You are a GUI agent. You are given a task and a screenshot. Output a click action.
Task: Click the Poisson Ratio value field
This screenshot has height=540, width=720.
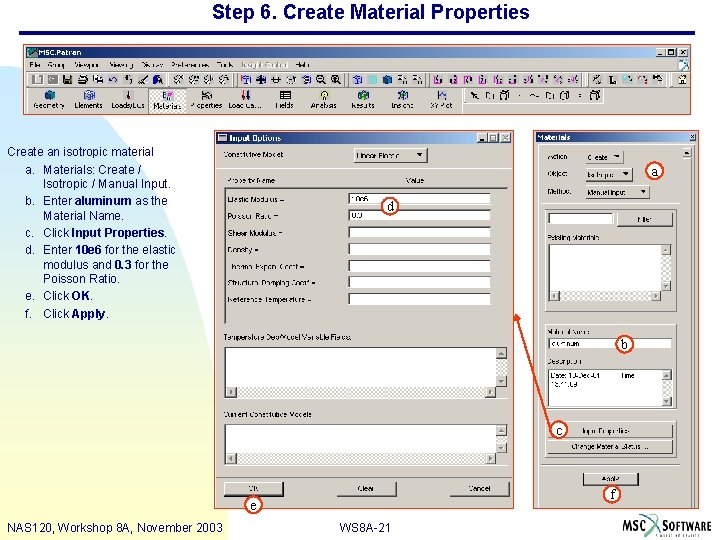[419, 215]
